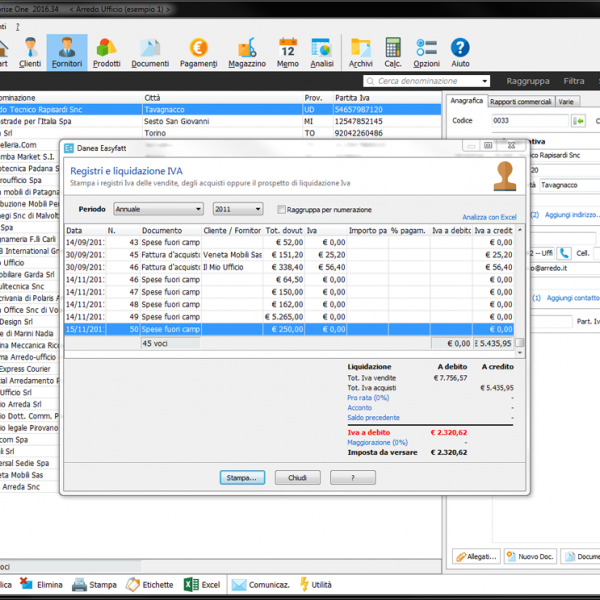Create a Nuovo Doc. document
The height and width of the screenshot is (600, 600).
[x=530, y=556]
